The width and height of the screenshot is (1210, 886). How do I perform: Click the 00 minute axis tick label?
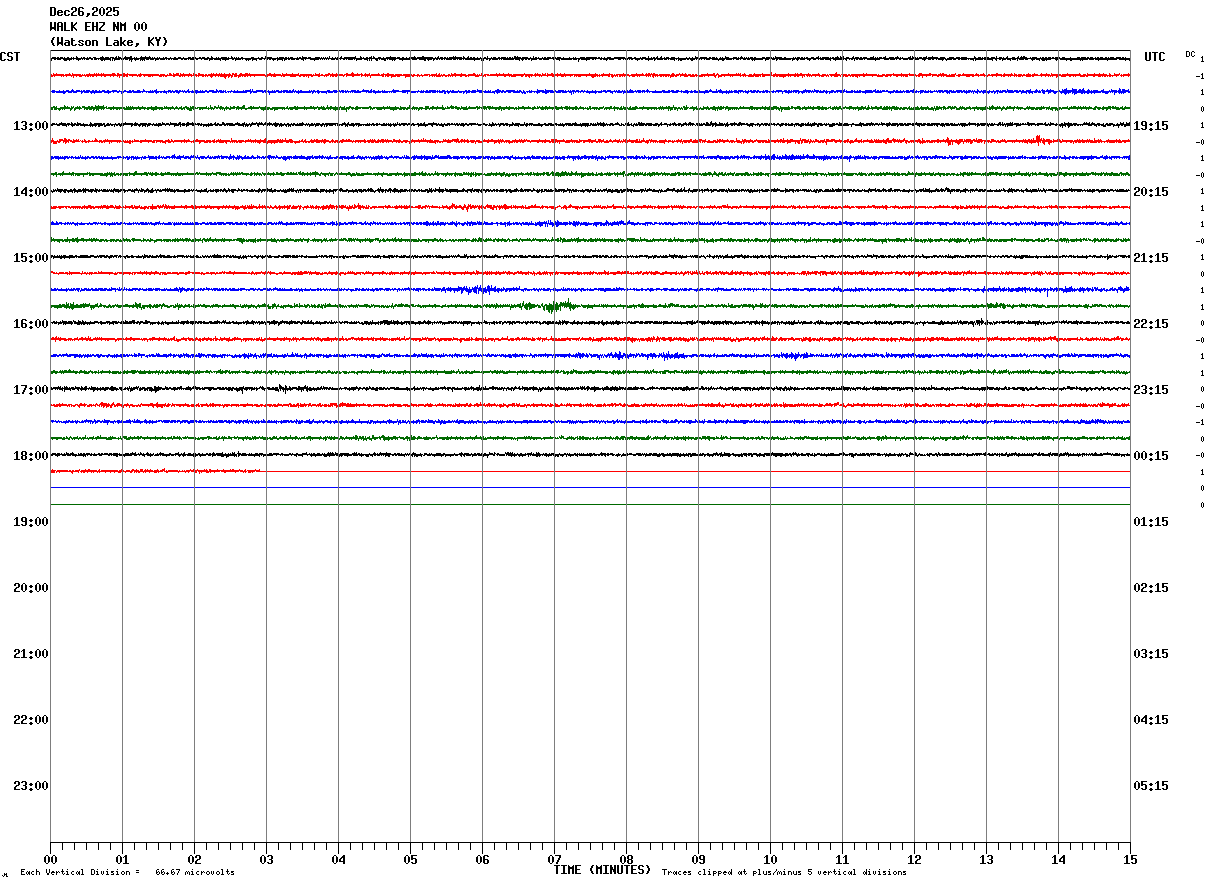pos(50,860)
